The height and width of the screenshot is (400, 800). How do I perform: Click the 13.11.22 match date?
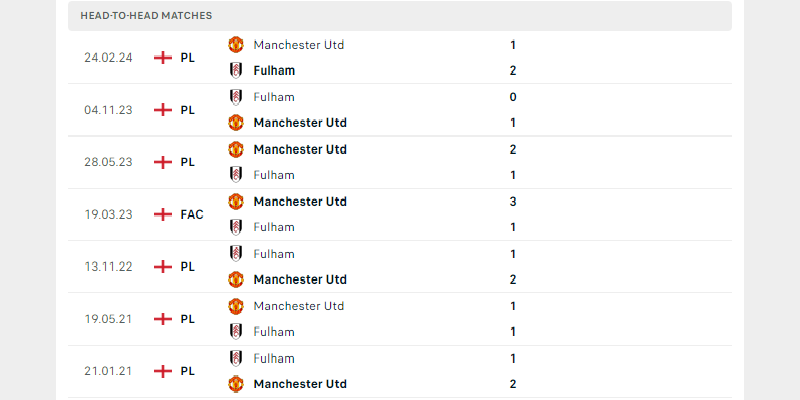(x=108, y=267)
